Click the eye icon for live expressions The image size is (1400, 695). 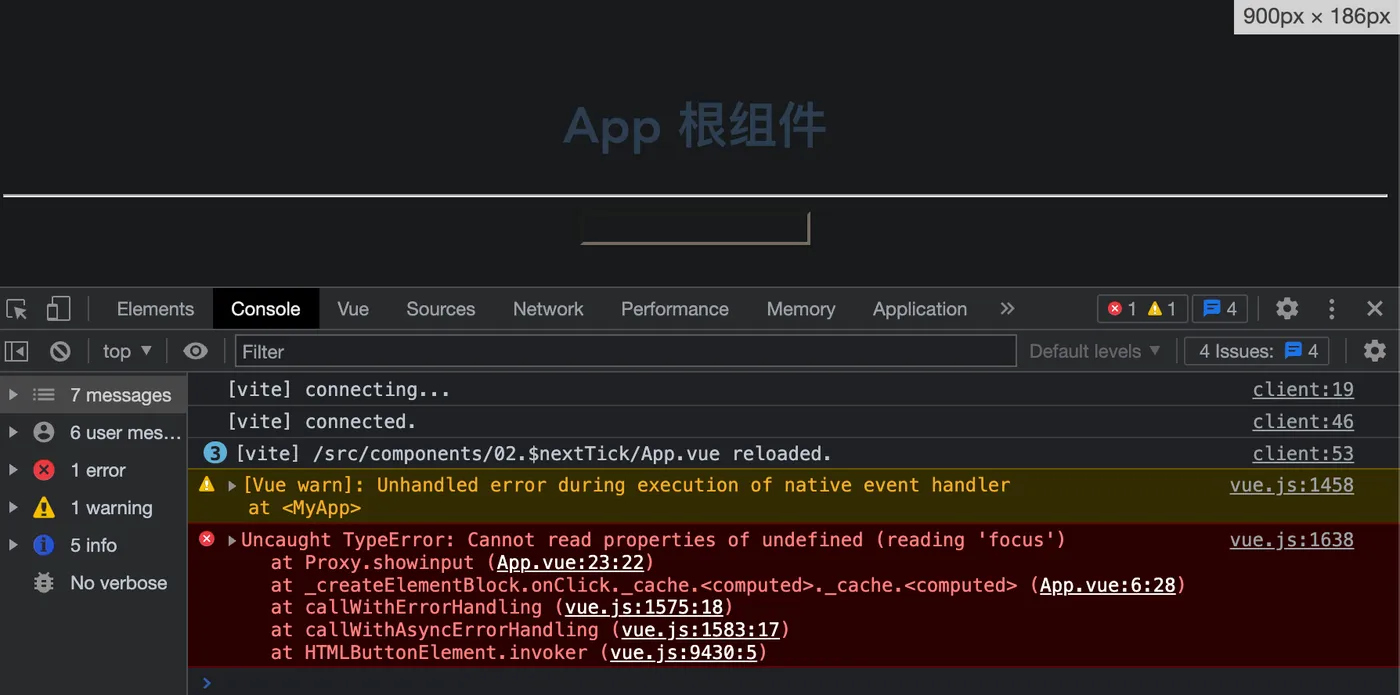(x=196, y=351)
